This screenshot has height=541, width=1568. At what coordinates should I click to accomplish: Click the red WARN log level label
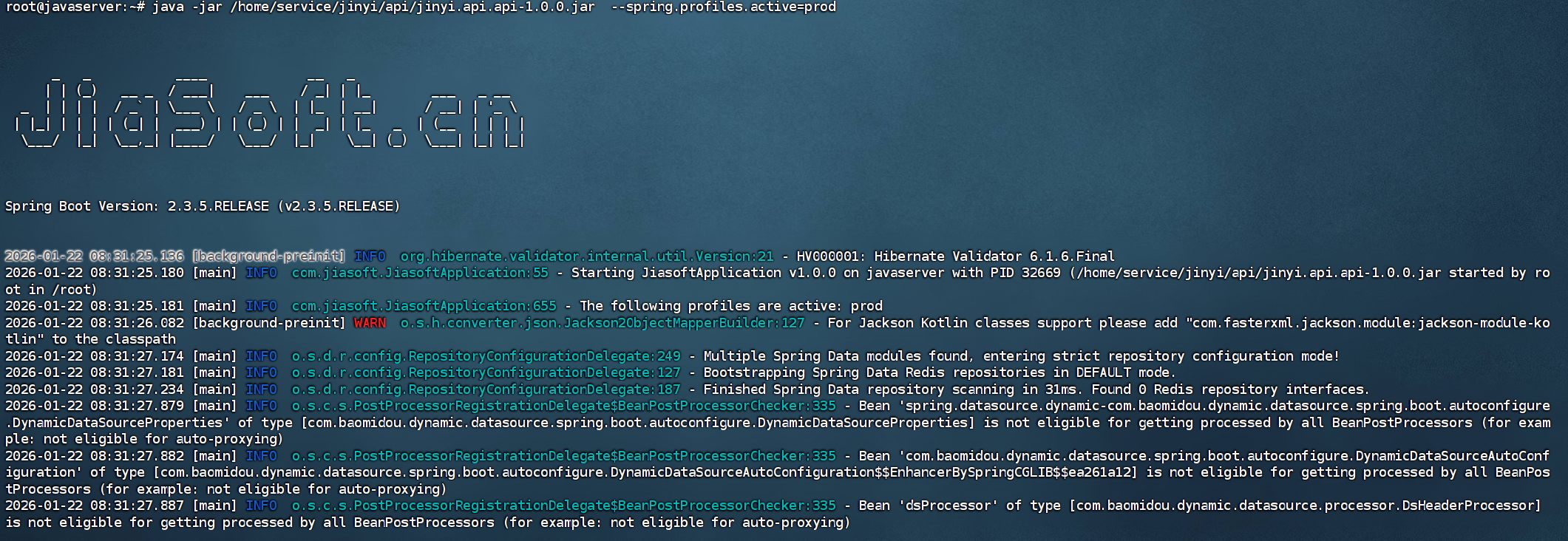(x=370, y=323)
